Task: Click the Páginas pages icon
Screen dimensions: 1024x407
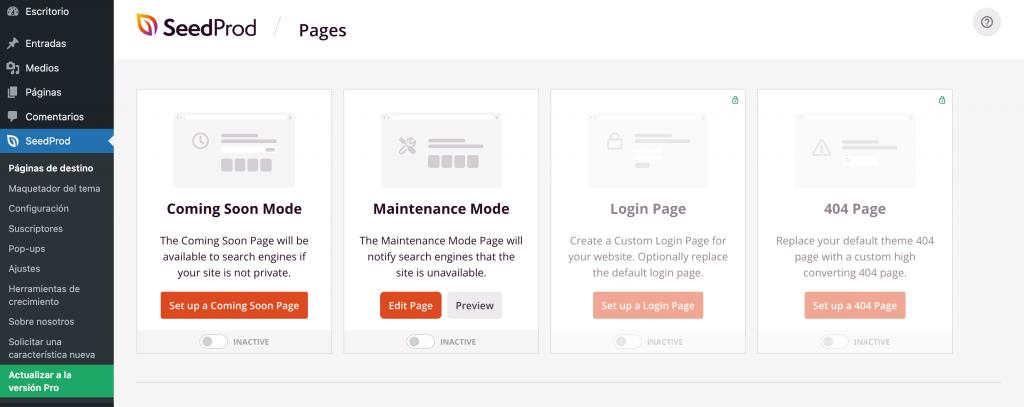Action: 12,92
